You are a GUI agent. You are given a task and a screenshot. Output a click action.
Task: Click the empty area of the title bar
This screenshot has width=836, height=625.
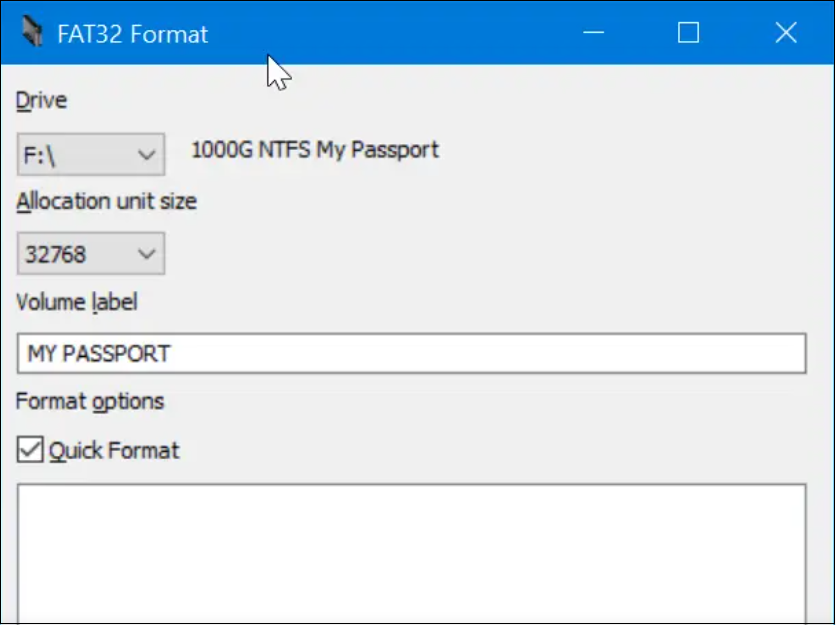(x=400, y=33)
